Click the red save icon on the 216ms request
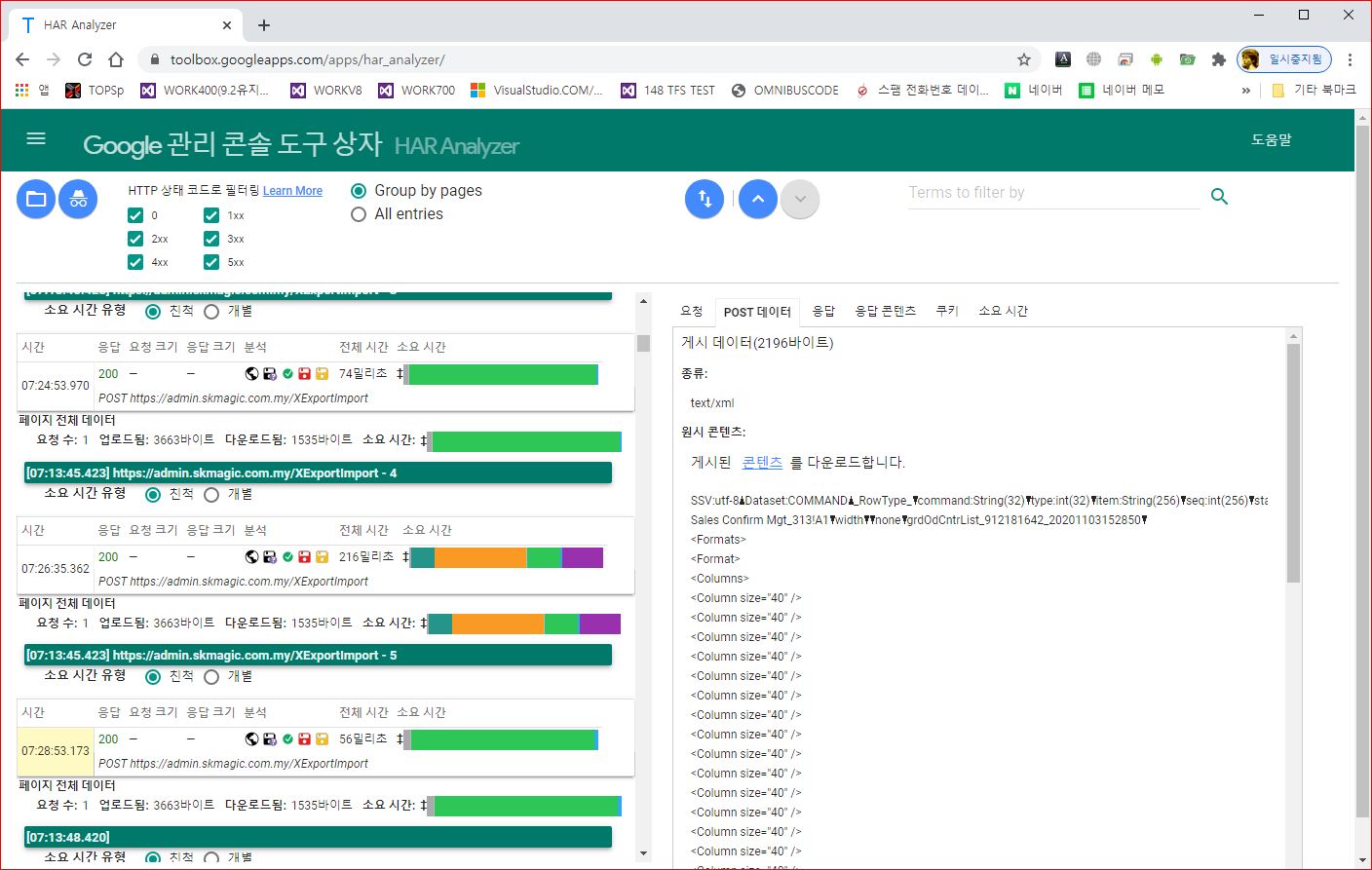 (x=304, y=557)
